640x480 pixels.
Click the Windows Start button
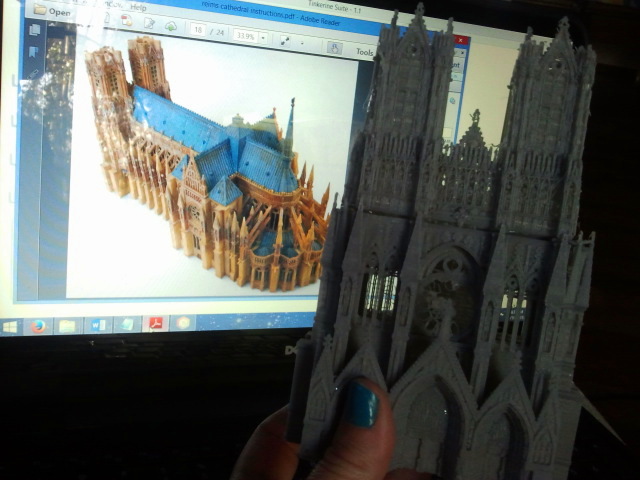(x=11, y=326)
